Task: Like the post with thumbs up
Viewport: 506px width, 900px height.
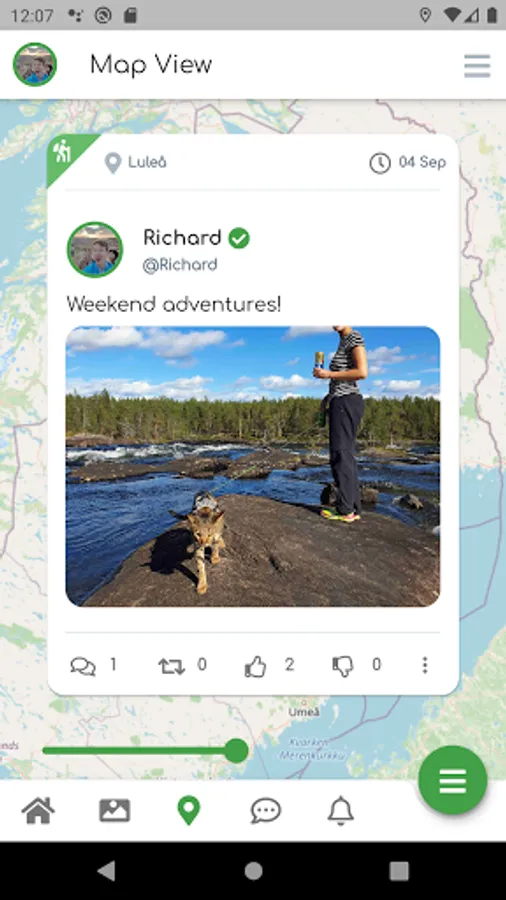Action: 255,666
